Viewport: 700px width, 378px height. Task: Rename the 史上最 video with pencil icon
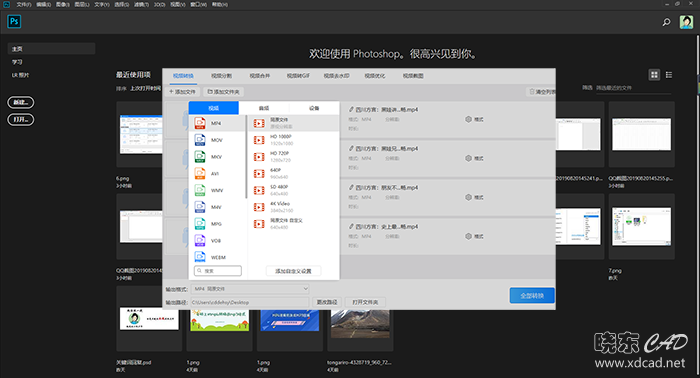tap(351, 226)
